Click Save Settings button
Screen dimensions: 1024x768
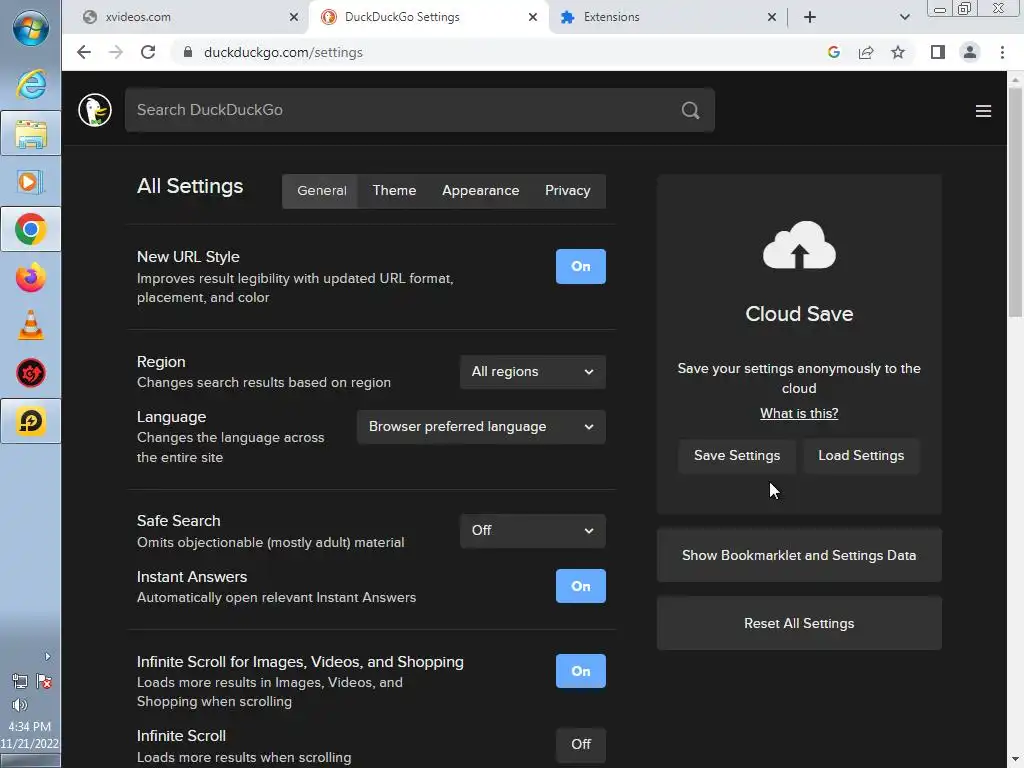point(737,456)
